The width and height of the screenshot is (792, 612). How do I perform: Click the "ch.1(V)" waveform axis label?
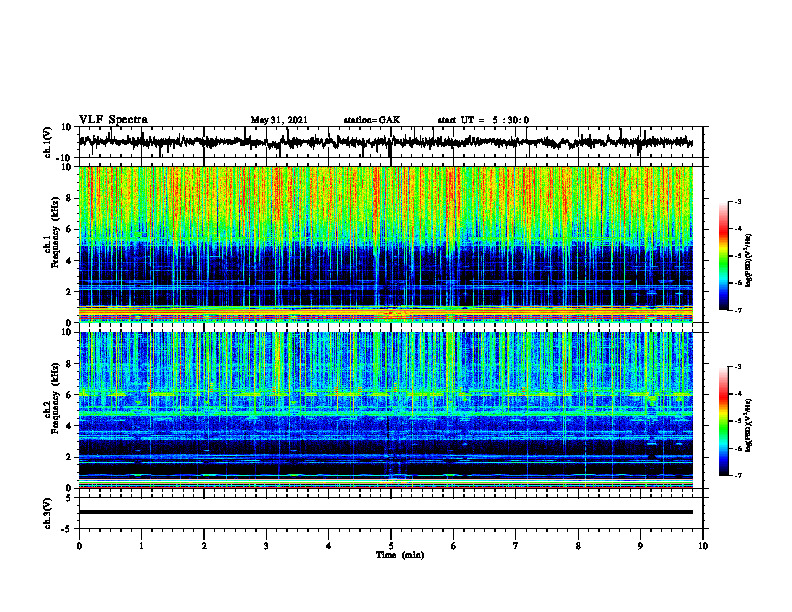[x=48, y=142]
